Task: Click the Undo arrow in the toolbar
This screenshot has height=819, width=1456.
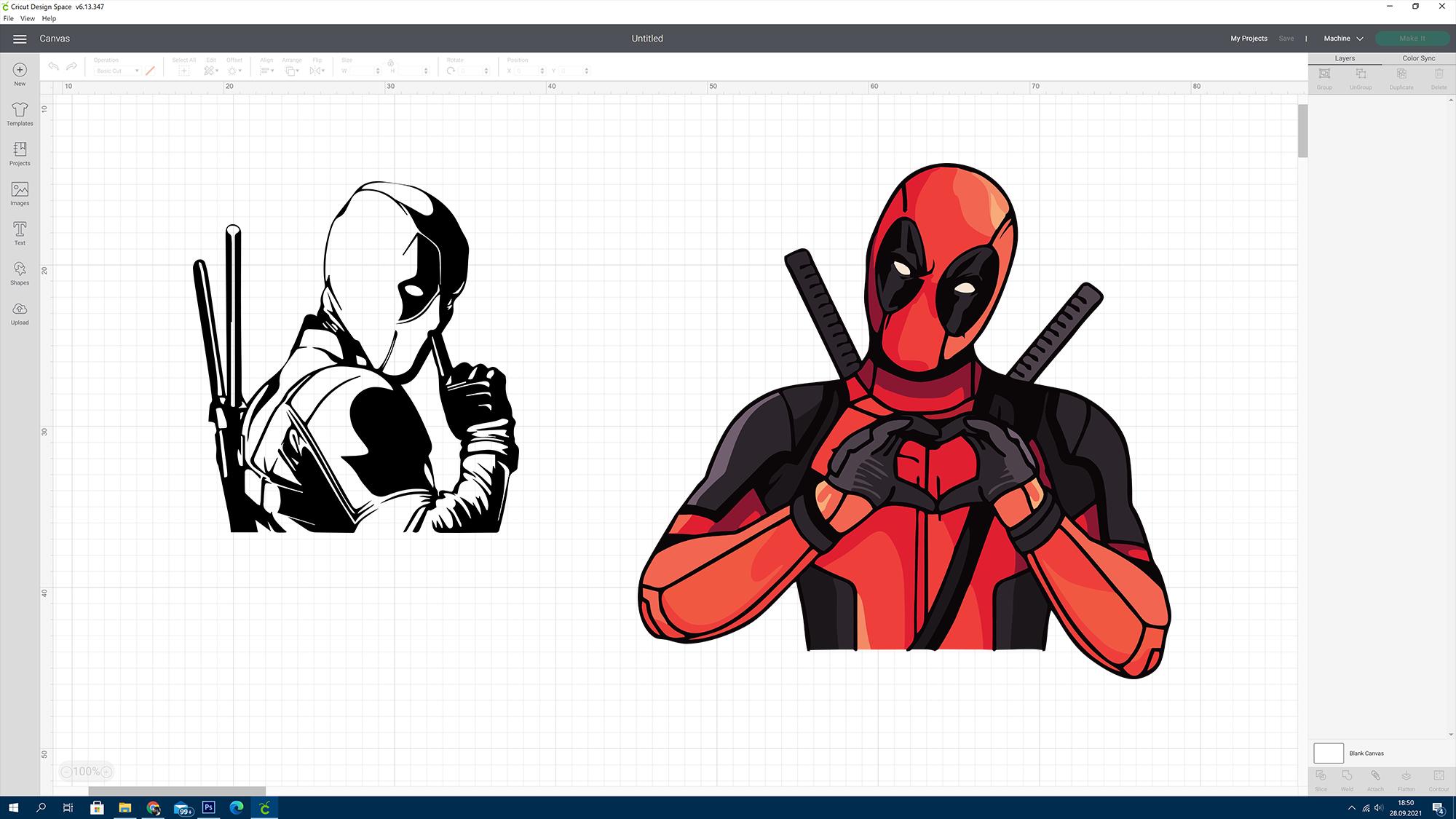Action: pyautogui.click(x=53, y=66)
